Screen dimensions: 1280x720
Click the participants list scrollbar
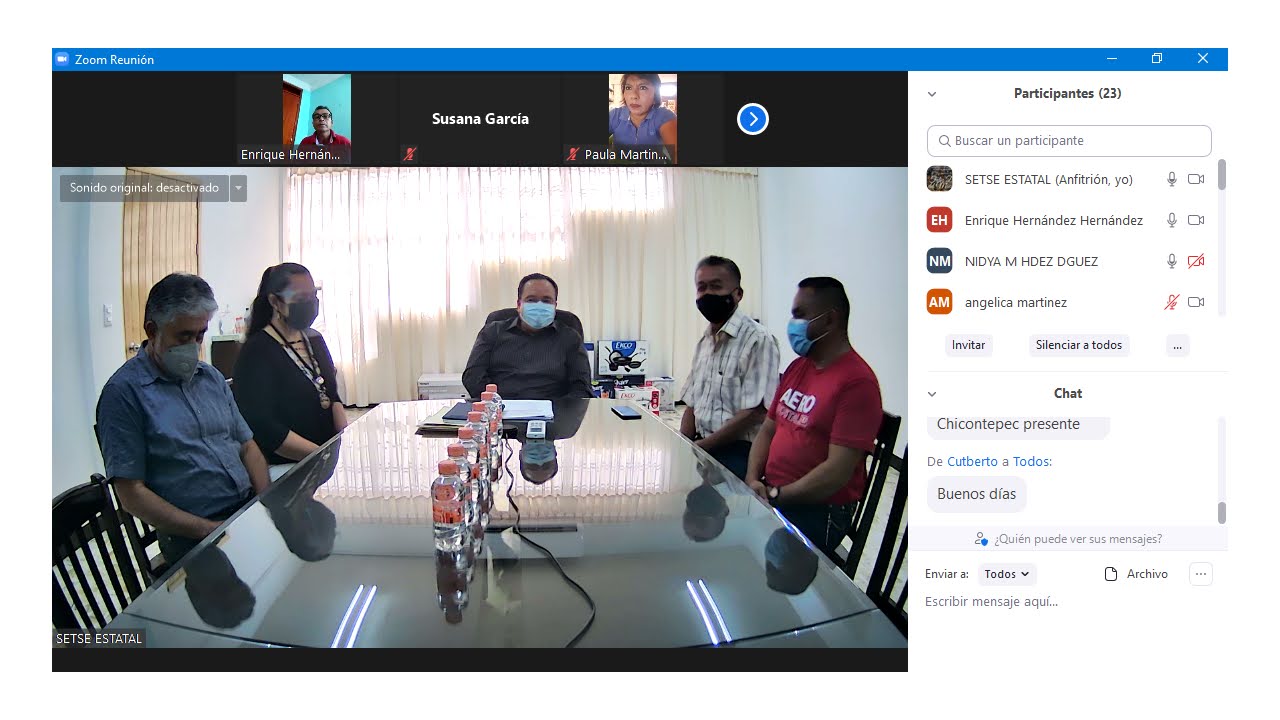[x=1221, y=175]
